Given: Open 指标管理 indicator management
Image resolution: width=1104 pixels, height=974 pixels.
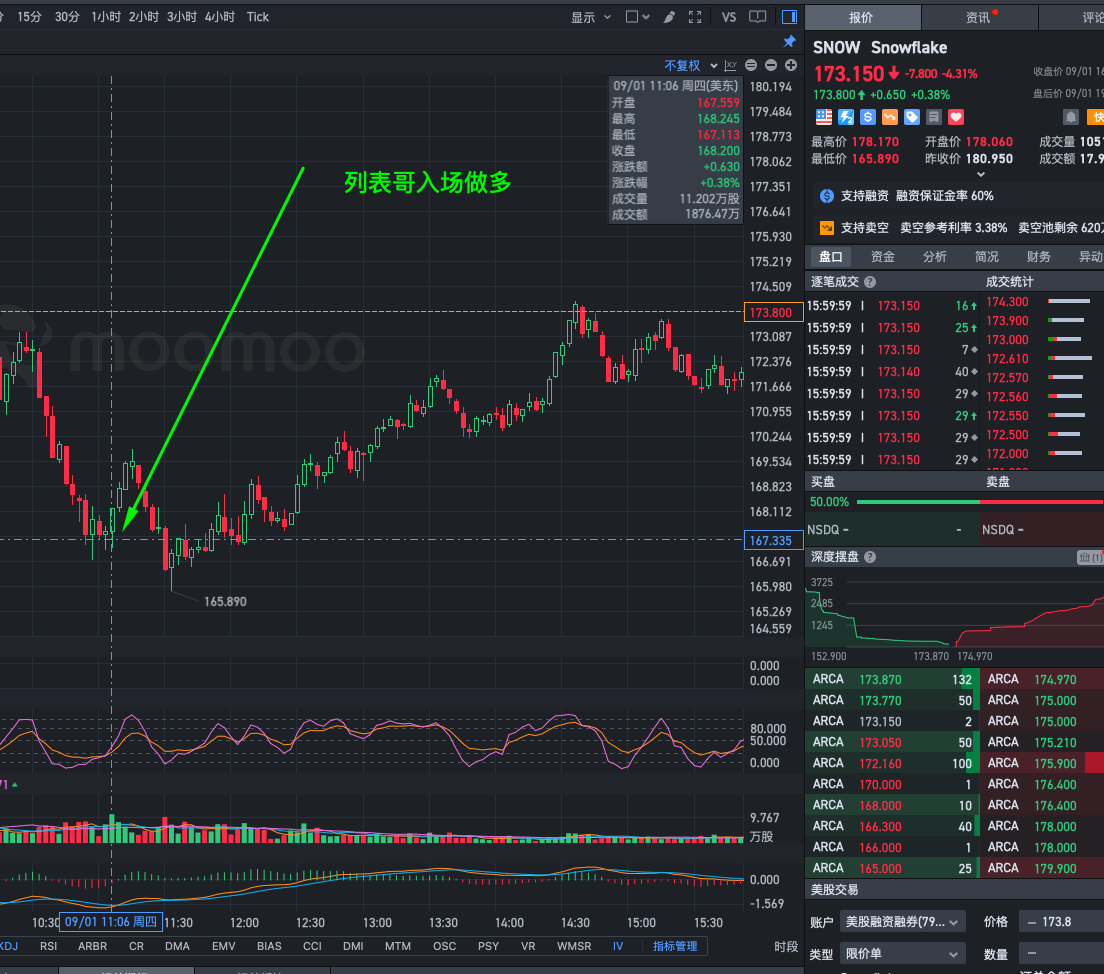Looking at the screenshot, I should [675, 947].
